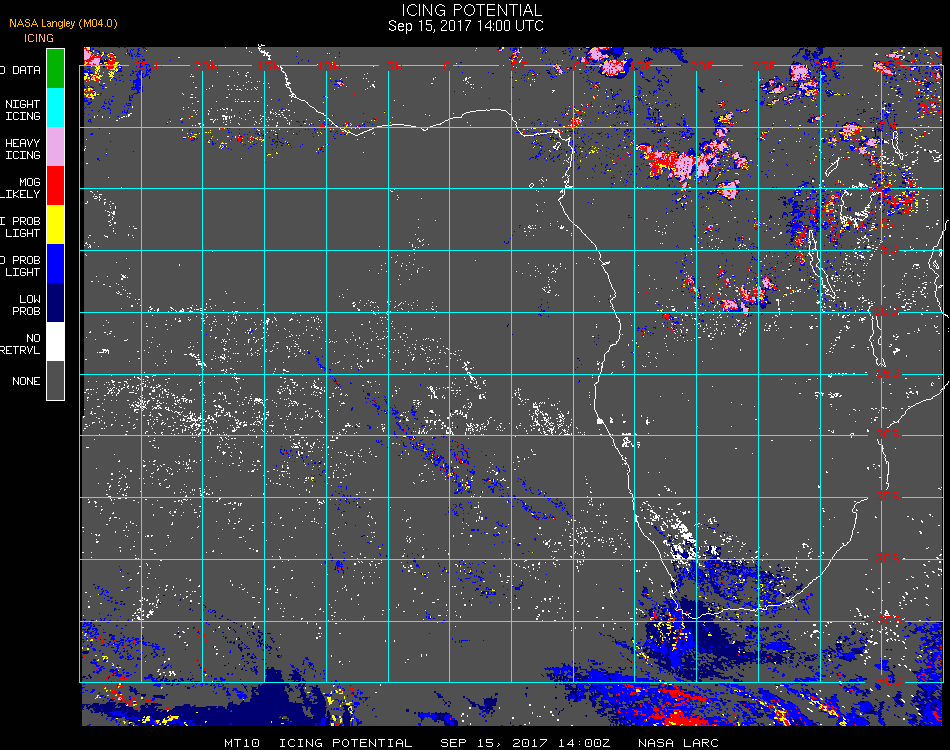
Task: Click the 5E longitude label
Action: point(519,66)
